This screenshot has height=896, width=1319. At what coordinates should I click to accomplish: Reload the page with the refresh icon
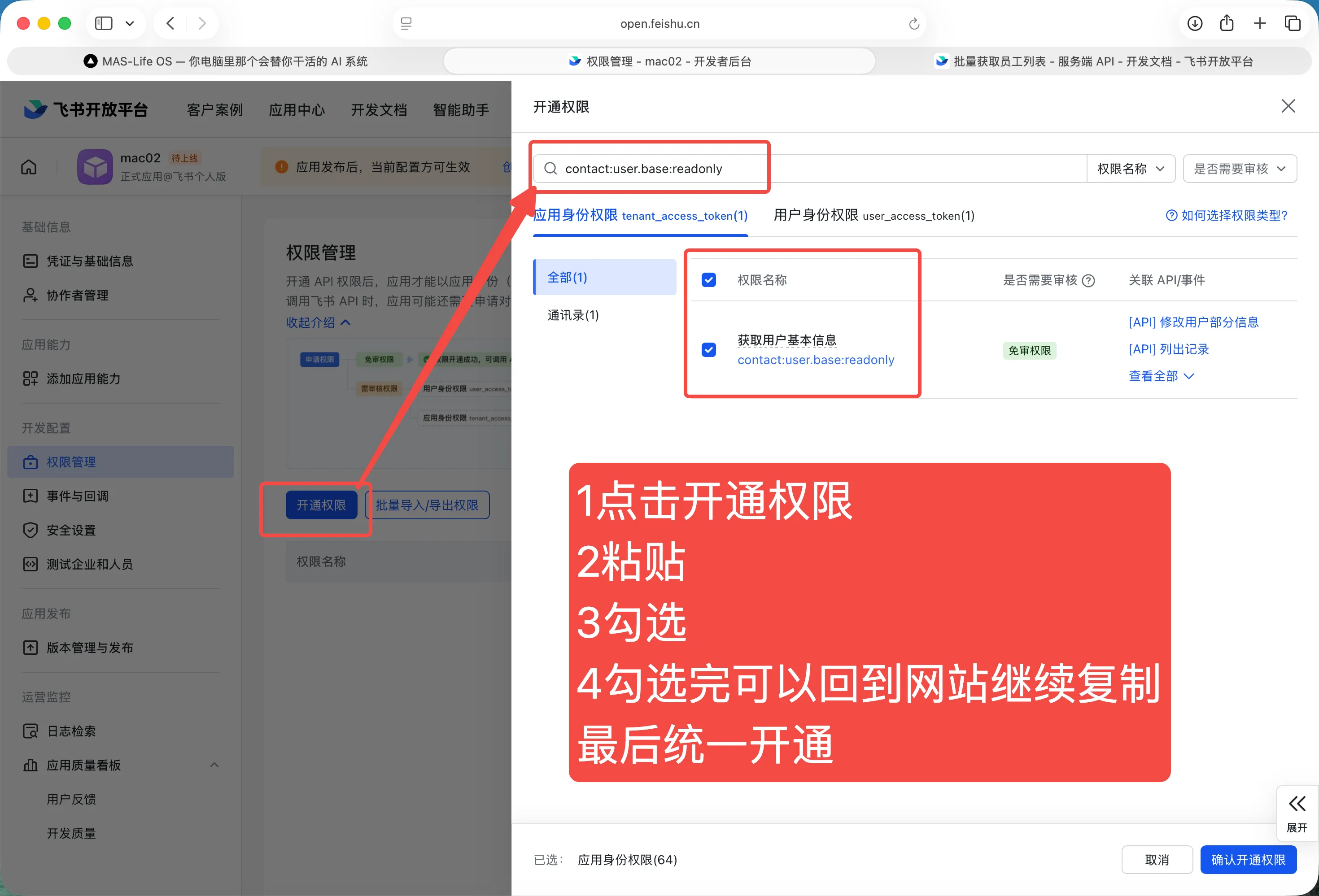point(913,23)
